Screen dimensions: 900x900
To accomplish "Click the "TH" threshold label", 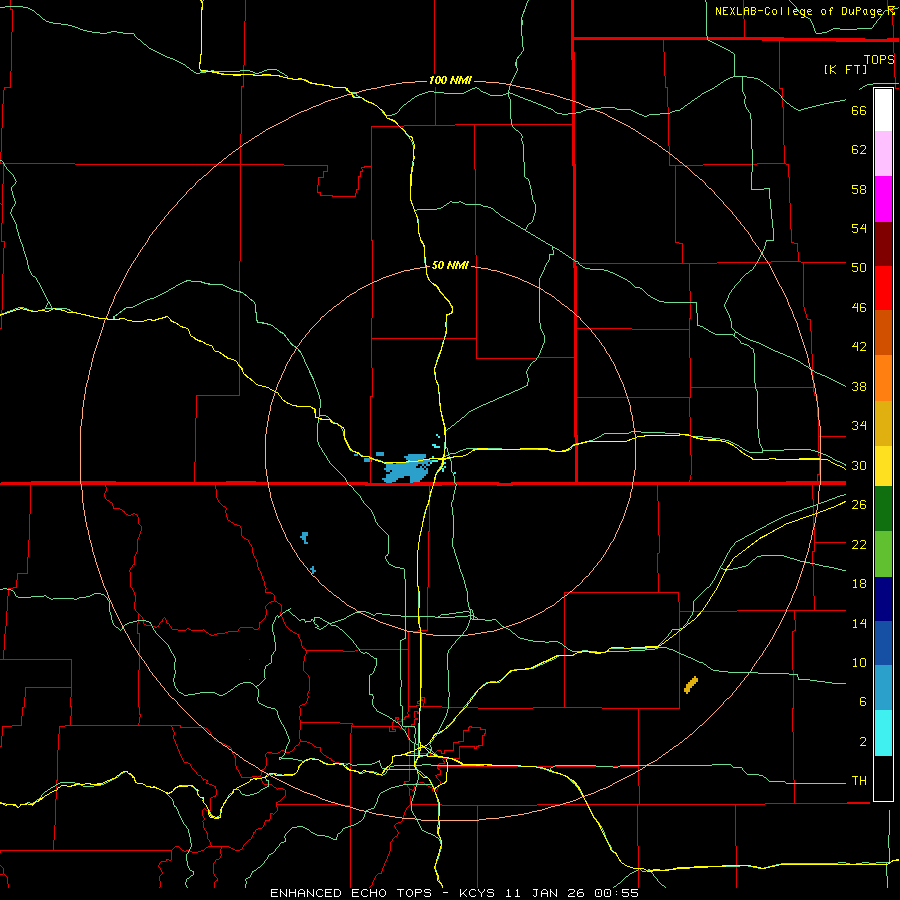I will point(859,781).
